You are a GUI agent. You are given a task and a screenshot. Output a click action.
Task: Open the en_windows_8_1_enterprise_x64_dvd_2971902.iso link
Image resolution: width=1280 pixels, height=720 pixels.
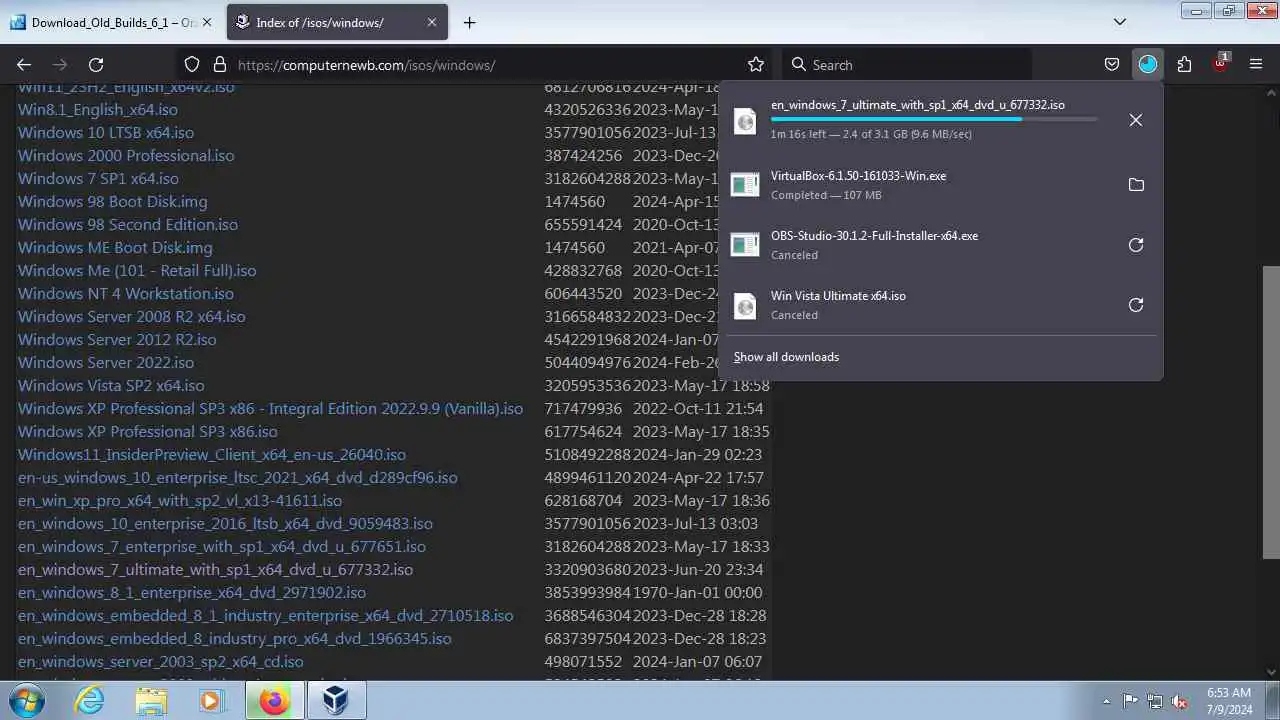tap(192, 593)
